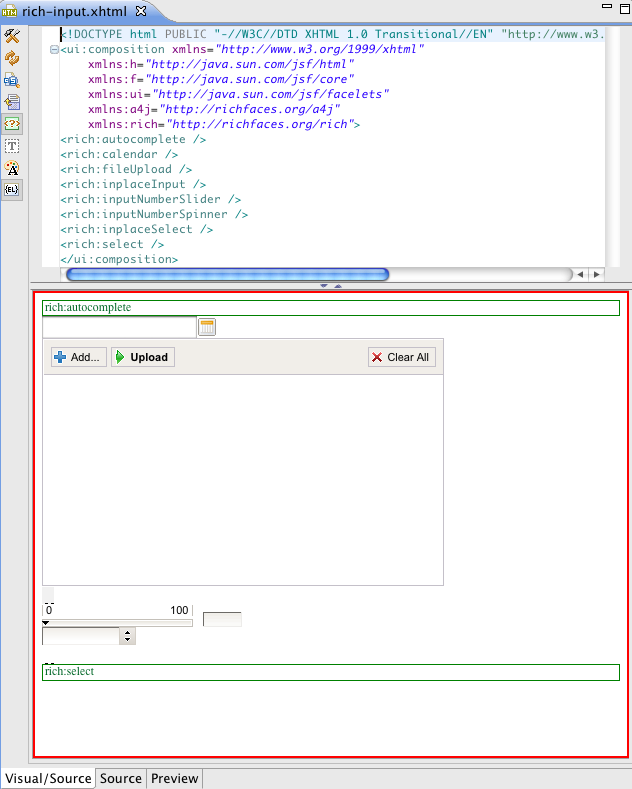Click the calendar date input field
632x789 pixels.
tap(119, 327)
